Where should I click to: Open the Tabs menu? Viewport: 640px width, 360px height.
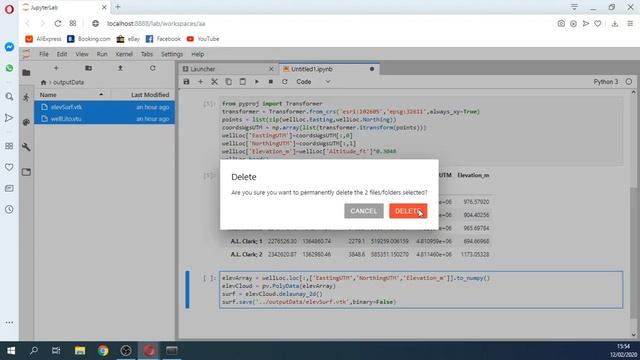coord(147,54)
